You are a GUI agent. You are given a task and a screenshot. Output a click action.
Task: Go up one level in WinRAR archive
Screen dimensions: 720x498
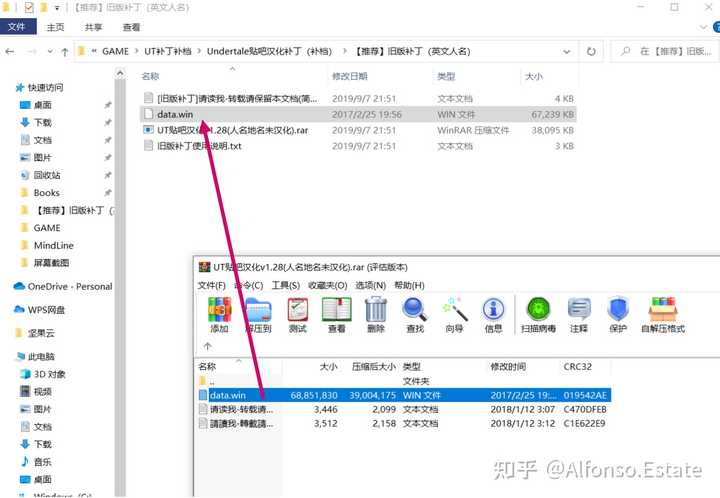coord(208,346)
